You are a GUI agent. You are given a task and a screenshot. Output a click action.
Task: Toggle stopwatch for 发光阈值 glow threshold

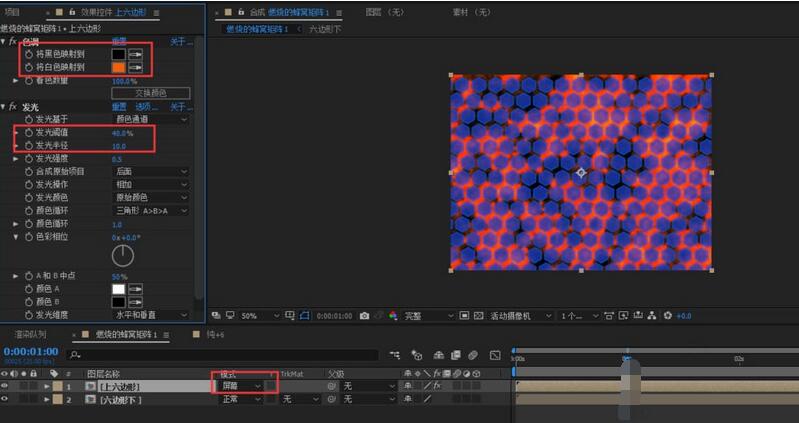(28, 132)
